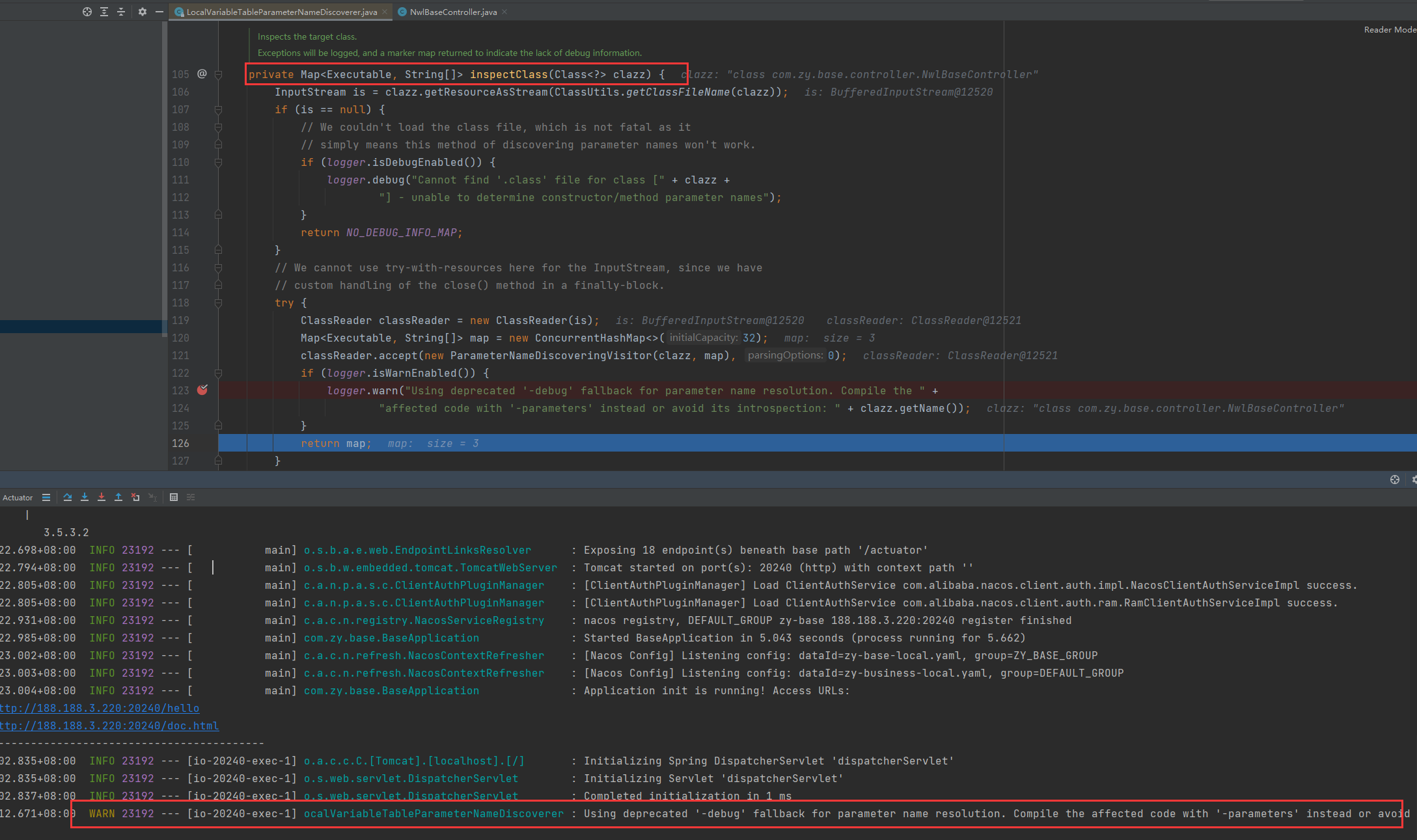Click the TomcatWebServer logger name in console
Image resolution: width=1417 pixels, height=840 pixels.
tap(430, 567)
